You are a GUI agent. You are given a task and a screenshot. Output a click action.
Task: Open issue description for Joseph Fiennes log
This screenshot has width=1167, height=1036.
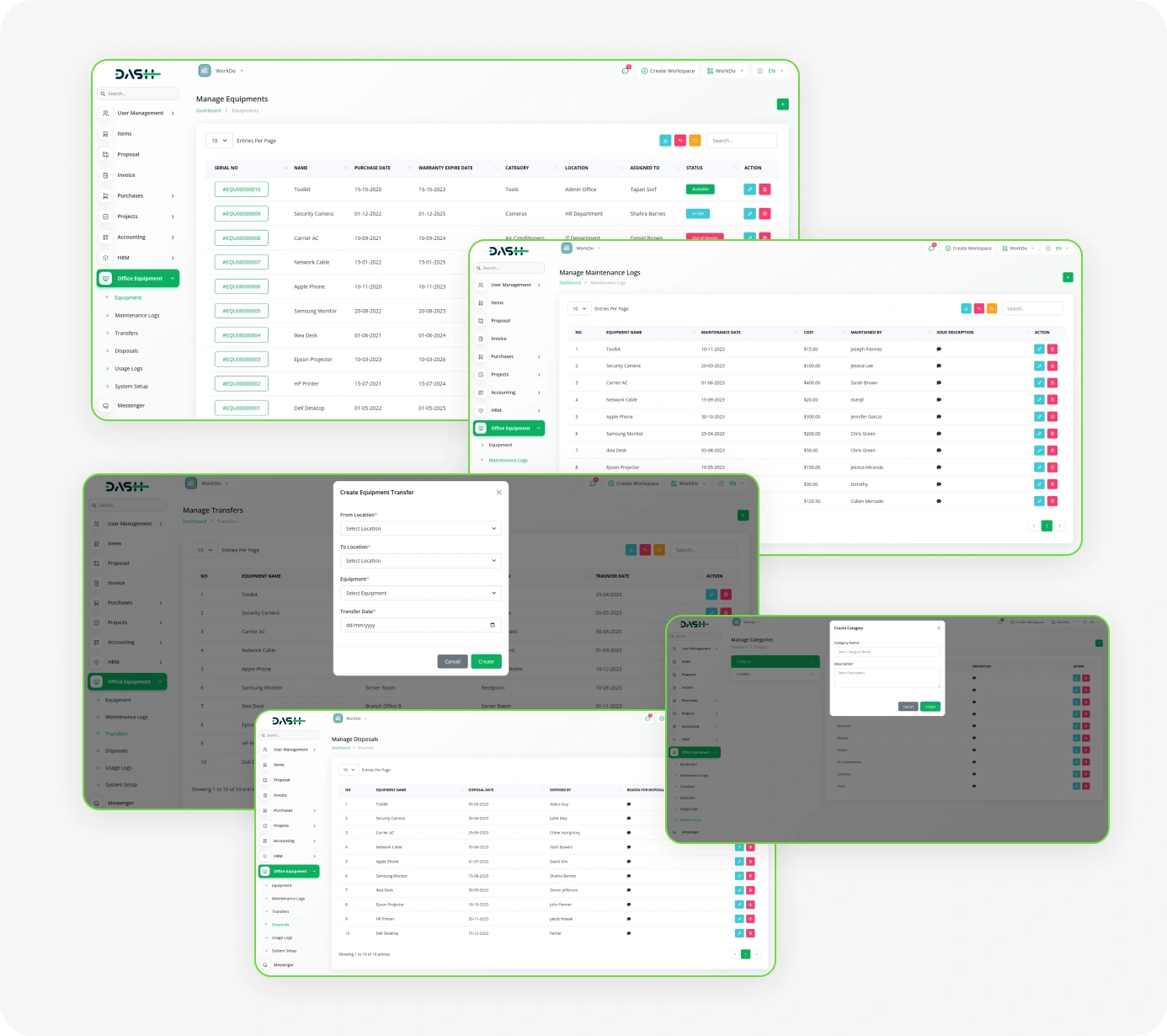tap(939, 349)
